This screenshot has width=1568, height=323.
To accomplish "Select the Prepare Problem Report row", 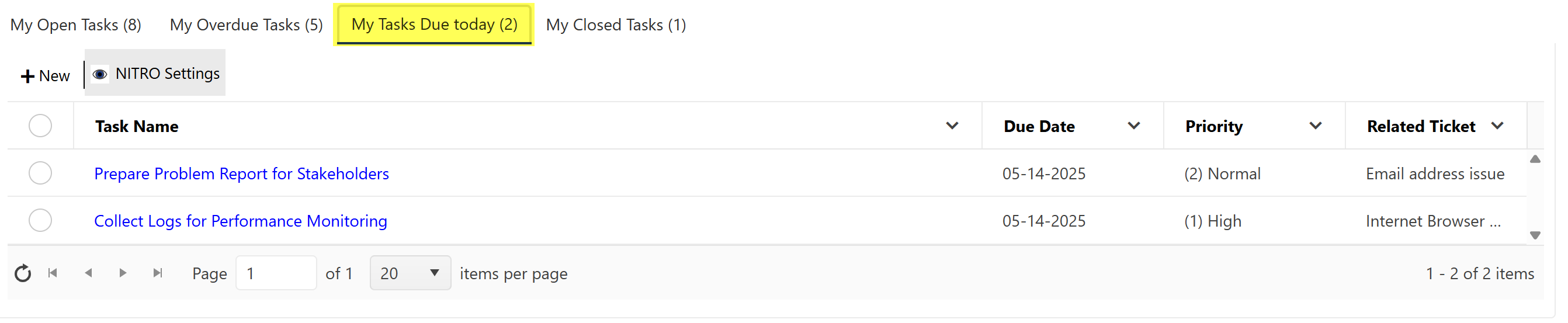I will pyautogui.click(x=40, y=173).
